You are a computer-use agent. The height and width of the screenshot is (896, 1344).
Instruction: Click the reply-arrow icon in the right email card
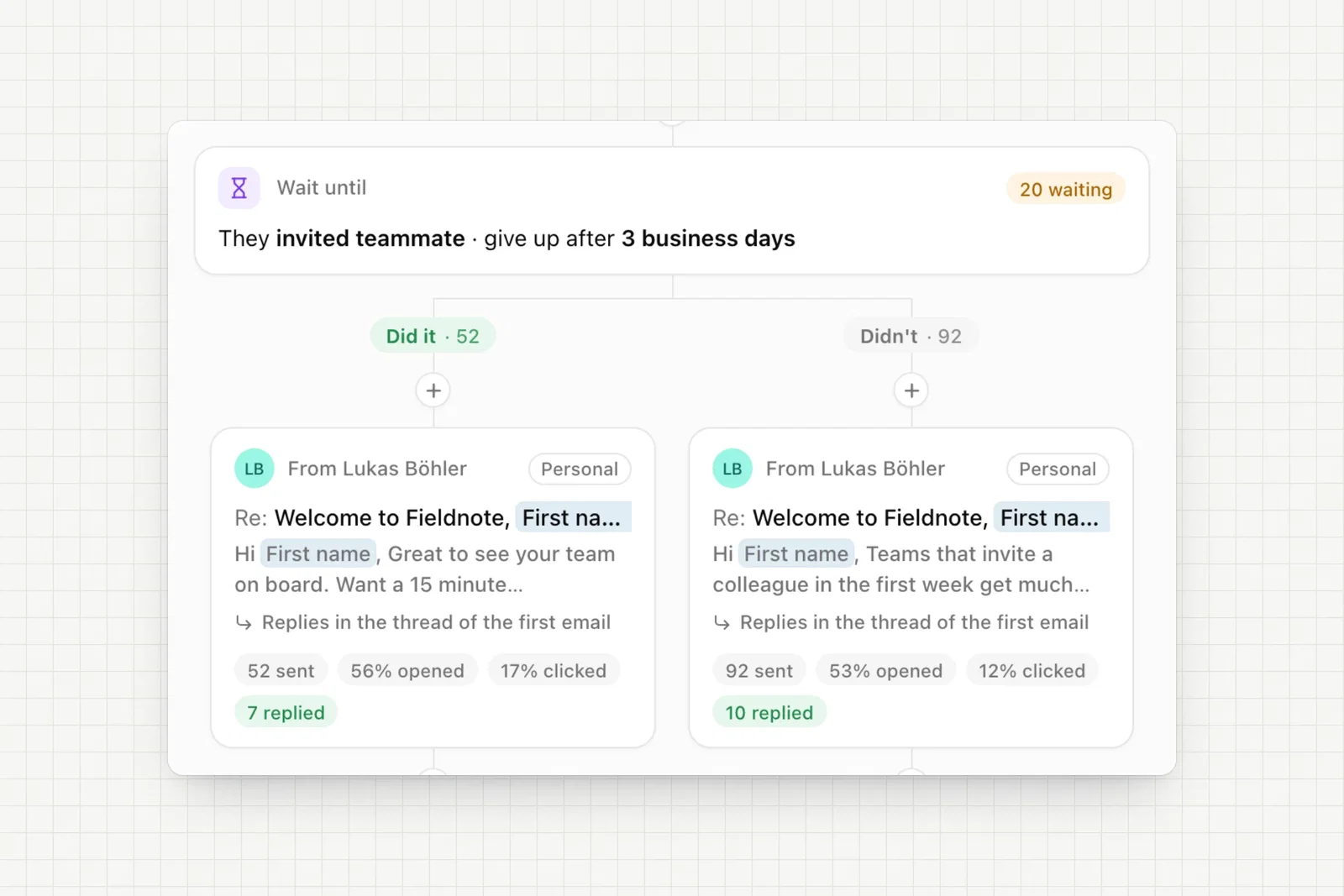click(x=722, y=623)
